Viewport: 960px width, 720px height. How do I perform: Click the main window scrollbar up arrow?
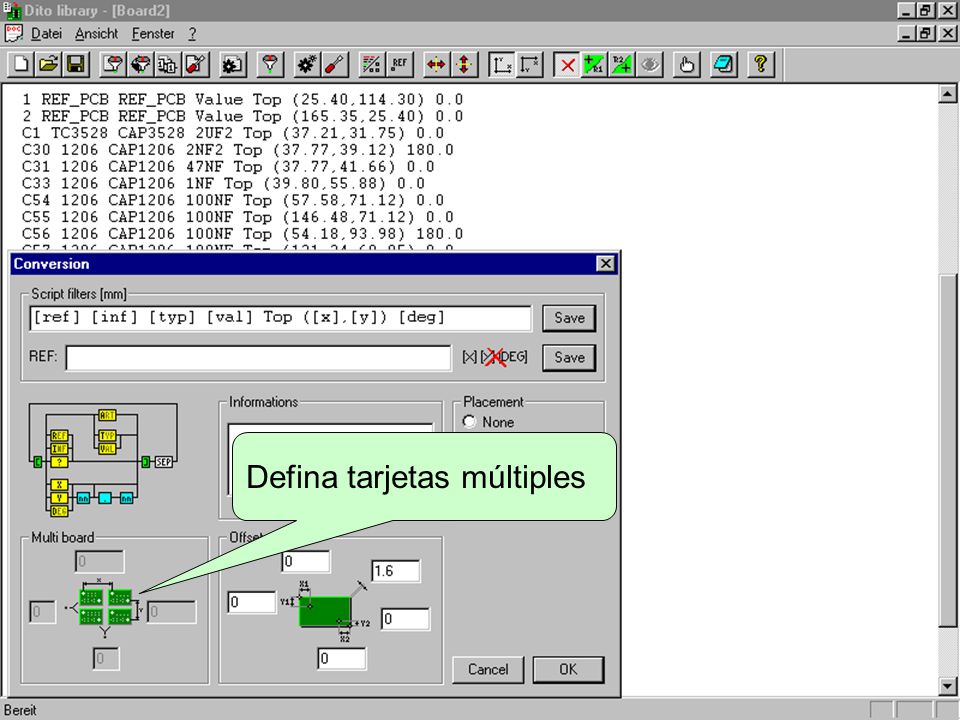click(947, 94)
